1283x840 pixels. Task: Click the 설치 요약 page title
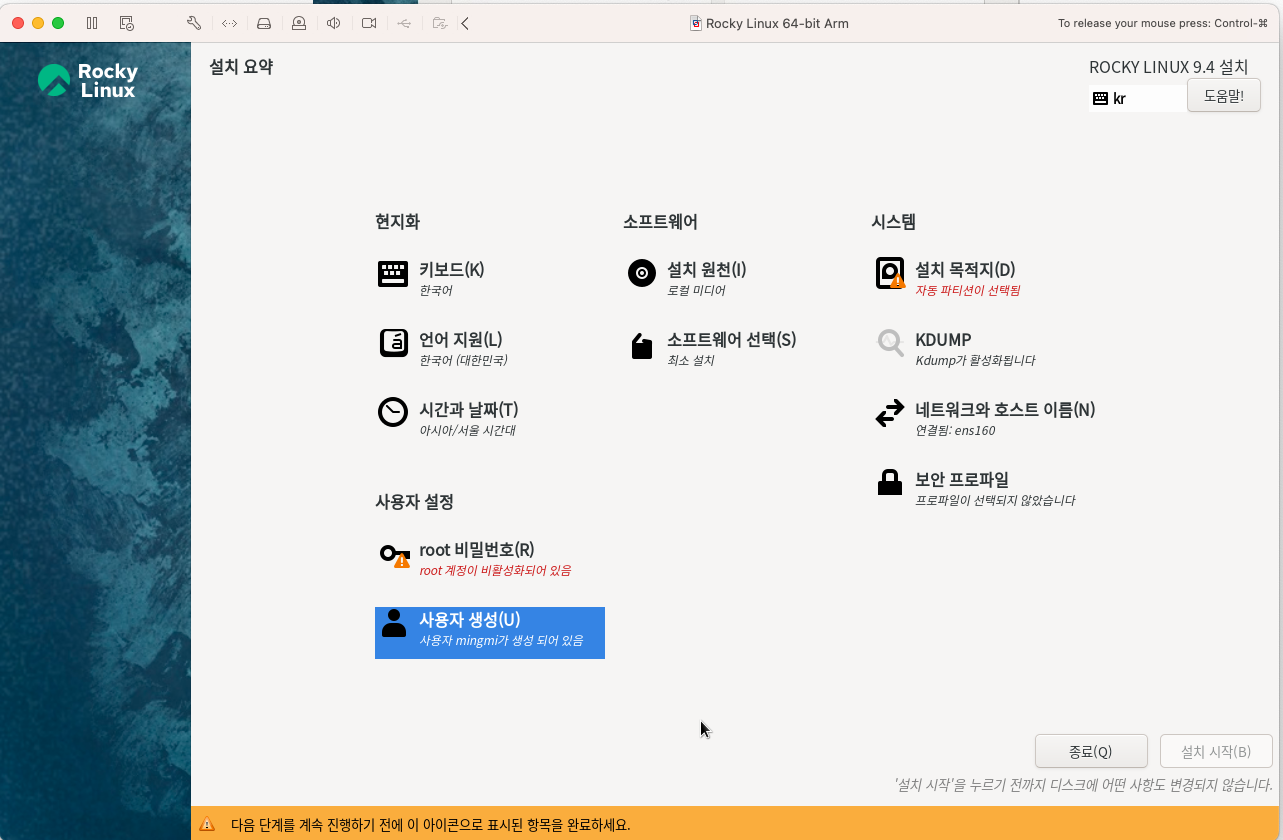(x=241, y=67)
